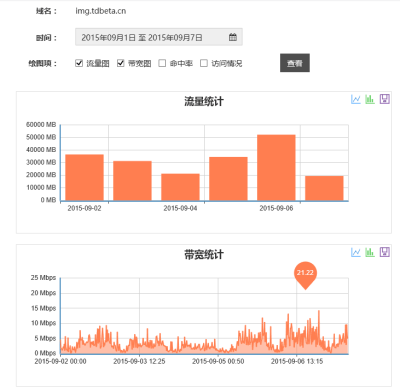Click the 带宽统计 chart title
The height and width of the screenshot is (392, 400).
coord(204,255)
